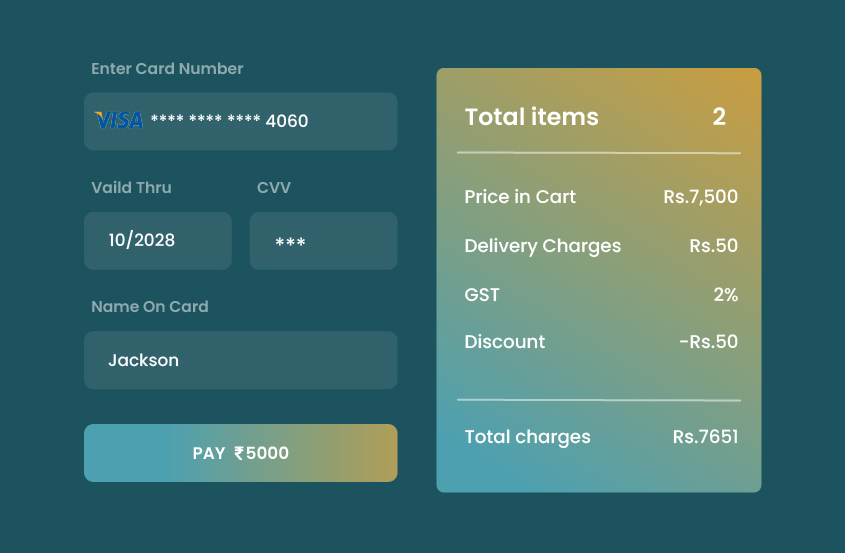
Task: Click the Rs.7651 total charges amount
Action: pos(705,437)
